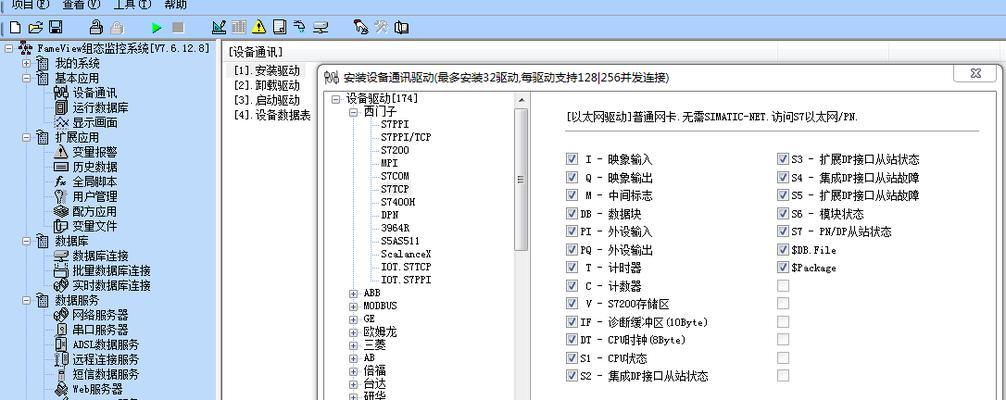Toggle the T - 计时器 checkbox
Image resolution: width=1006 pixels, height=400 pixels.
tap(572, 267)
